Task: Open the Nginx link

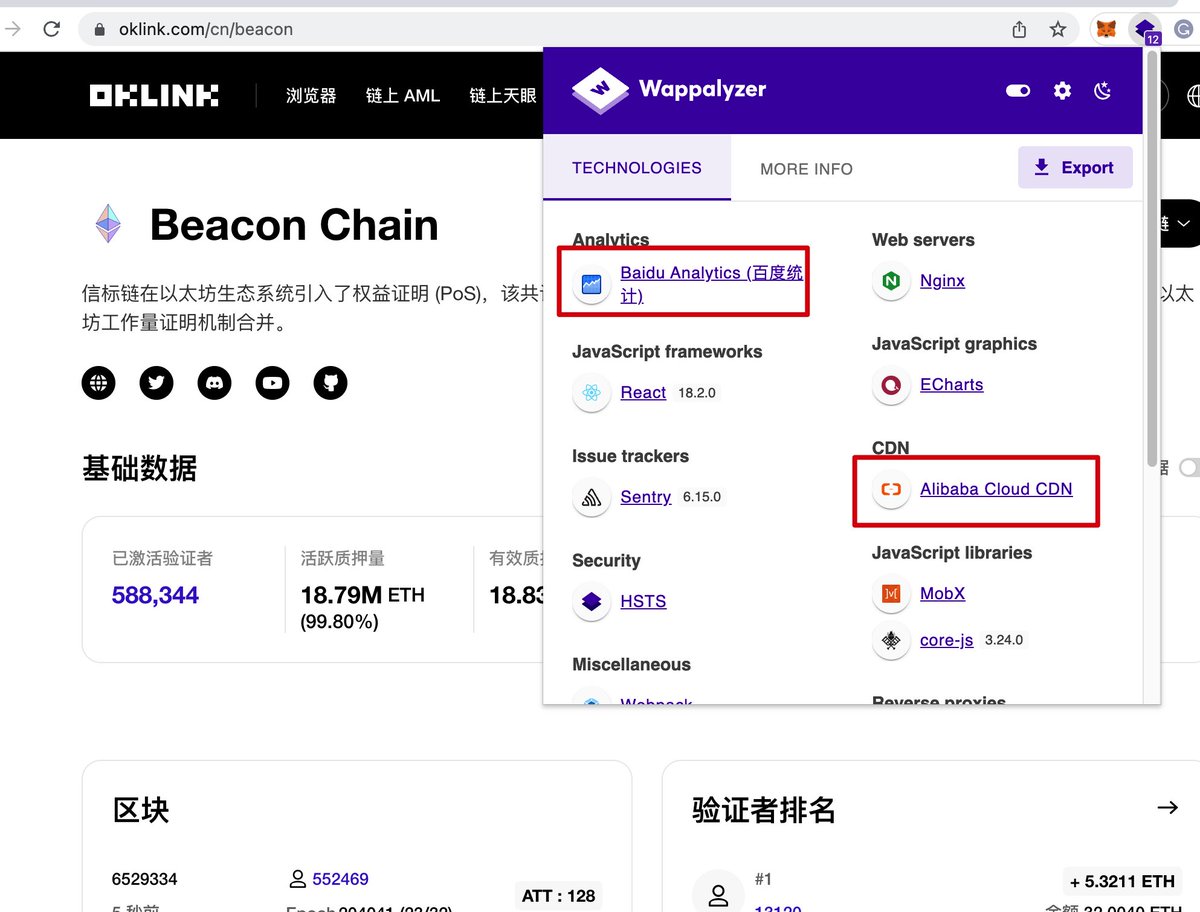Action: point(942,280)
